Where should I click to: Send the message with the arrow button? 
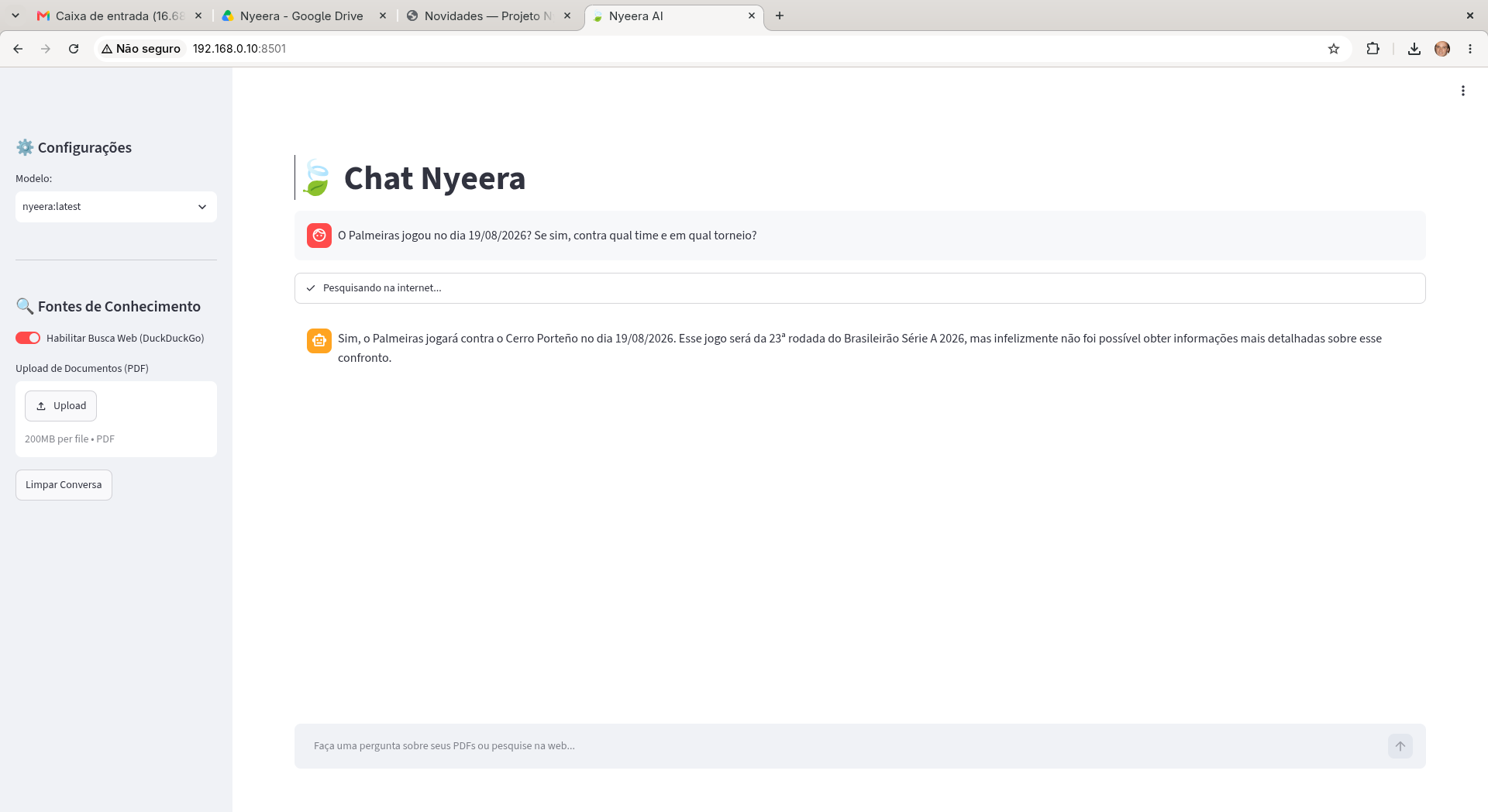point(1400,746)
